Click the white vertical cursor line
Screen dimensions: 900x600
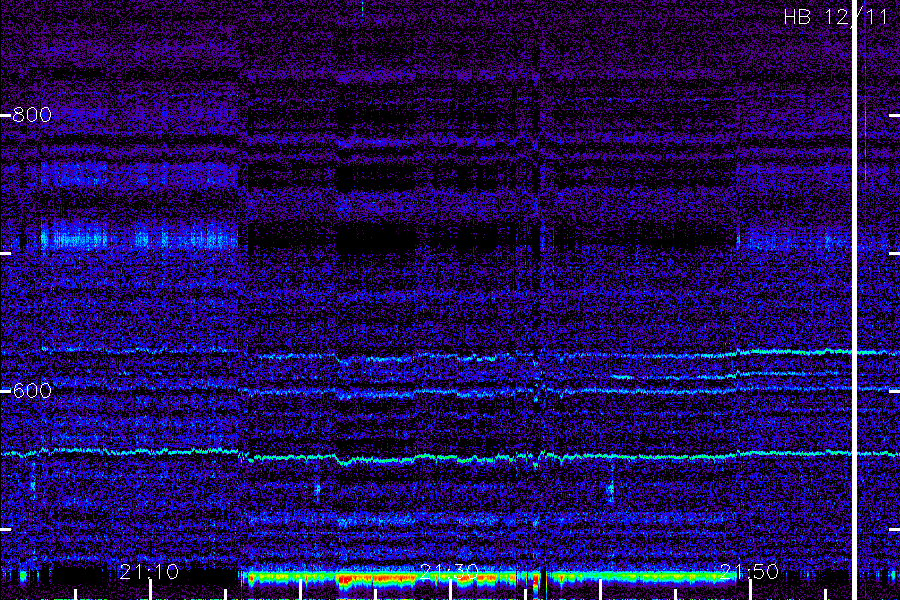pyautogui.click(x=854, y=300)
